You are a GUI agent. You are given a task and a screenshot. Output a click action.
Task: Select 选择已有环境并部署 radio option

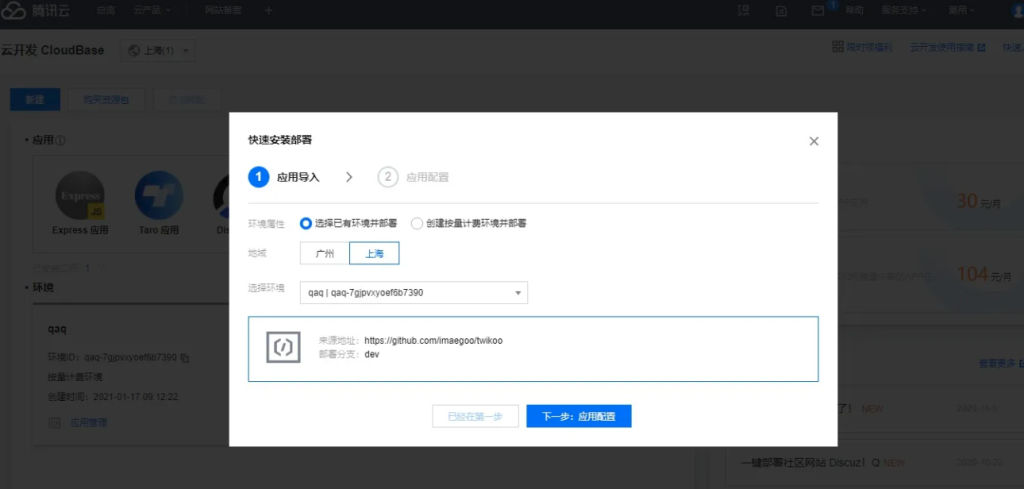(x=306, y=223)
